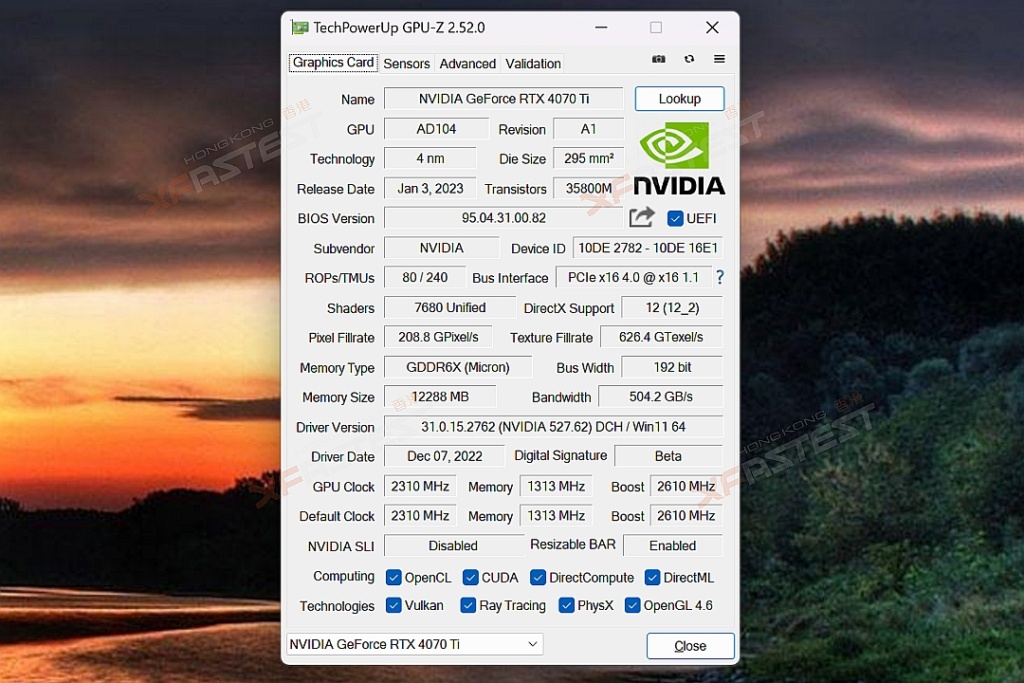Click the refresh icon to re-read GPU data
This screenshot has width=1024, height=683.
coord(689,59)
